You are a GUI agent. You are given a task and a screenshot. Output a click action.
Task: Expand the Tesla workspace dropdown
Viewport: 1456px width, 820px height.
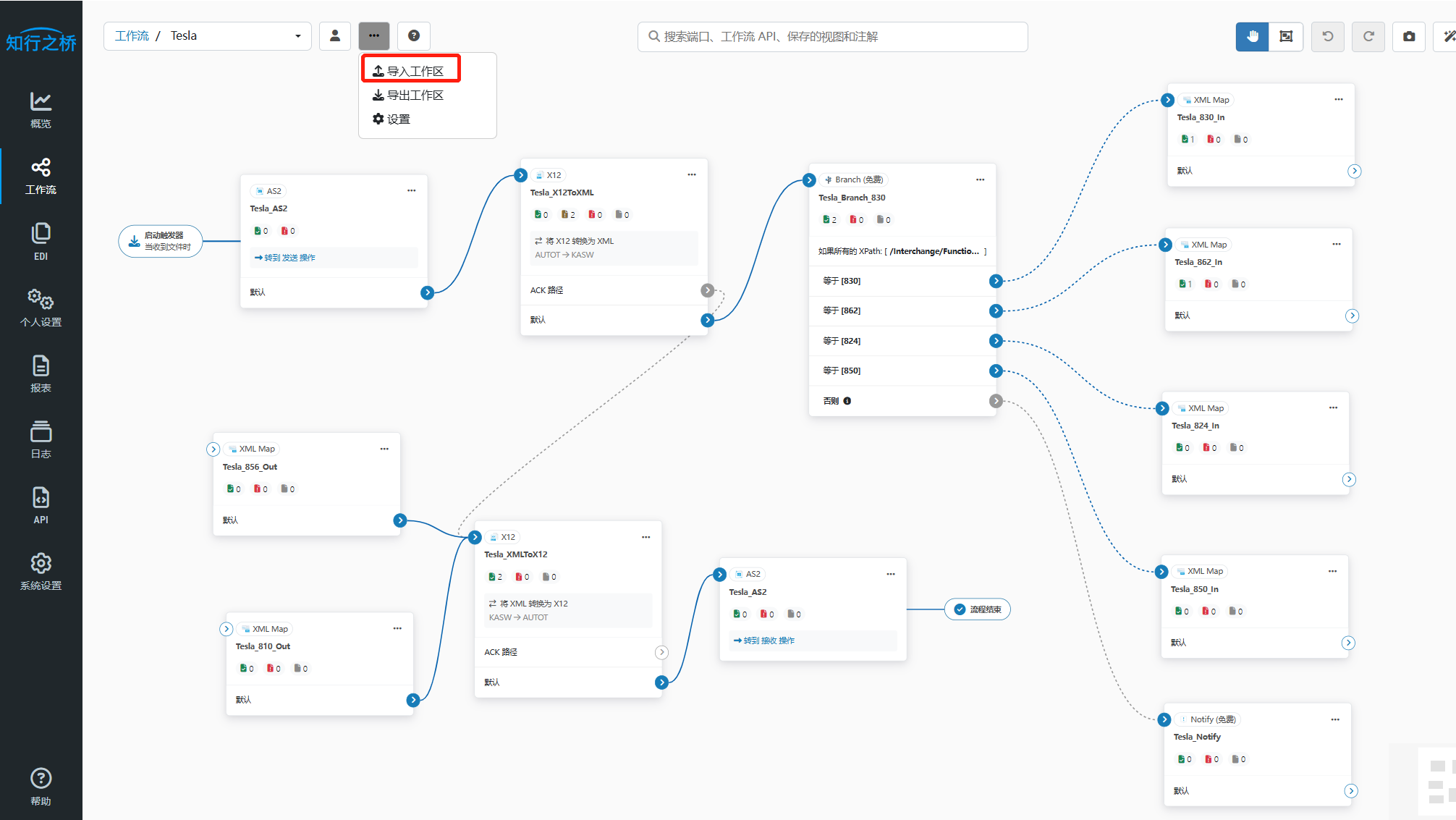point(297,36)
